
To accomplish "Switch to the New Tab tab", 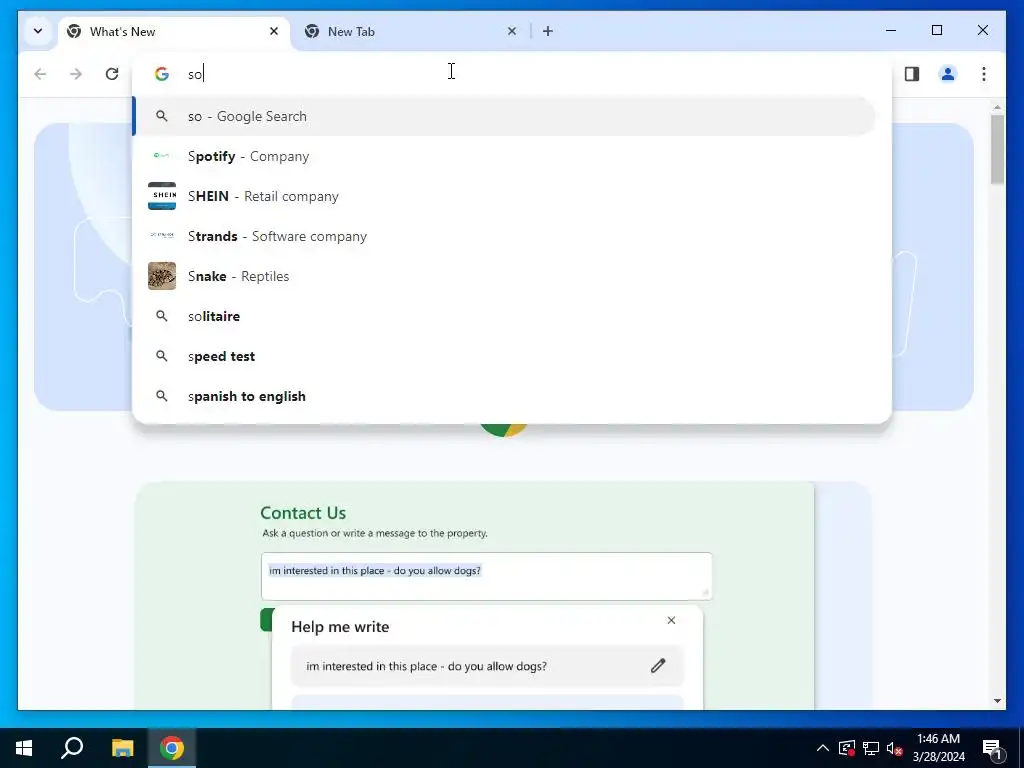I will (411, 31).
